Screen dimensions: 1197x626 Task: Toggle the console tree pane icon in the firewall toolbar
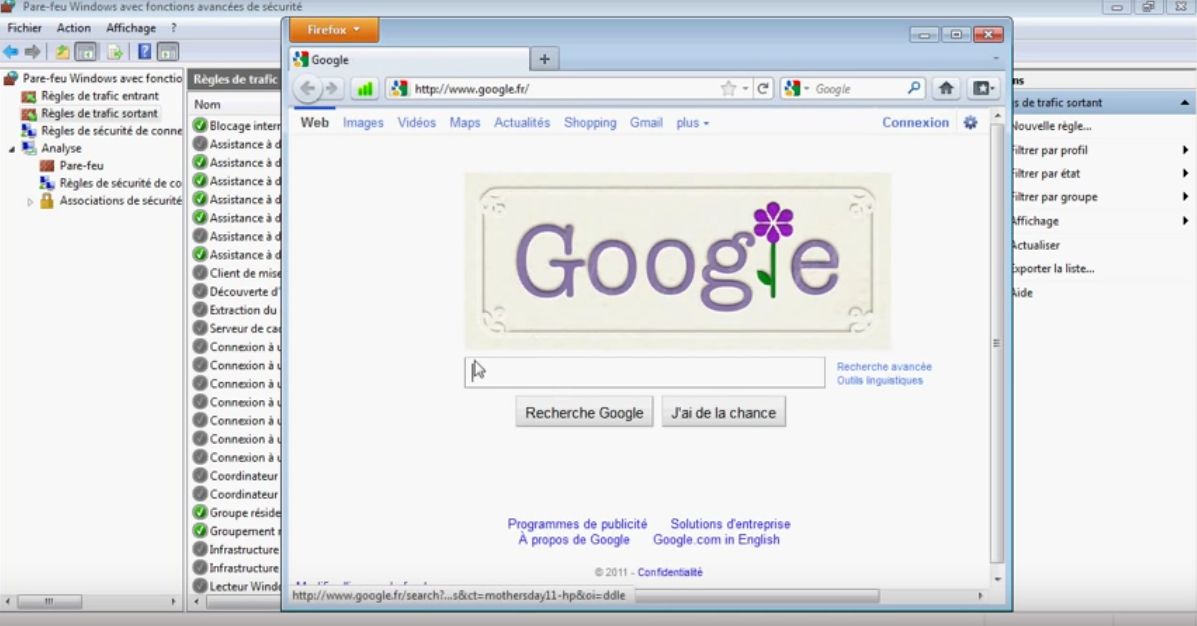(x=86, y=52)
